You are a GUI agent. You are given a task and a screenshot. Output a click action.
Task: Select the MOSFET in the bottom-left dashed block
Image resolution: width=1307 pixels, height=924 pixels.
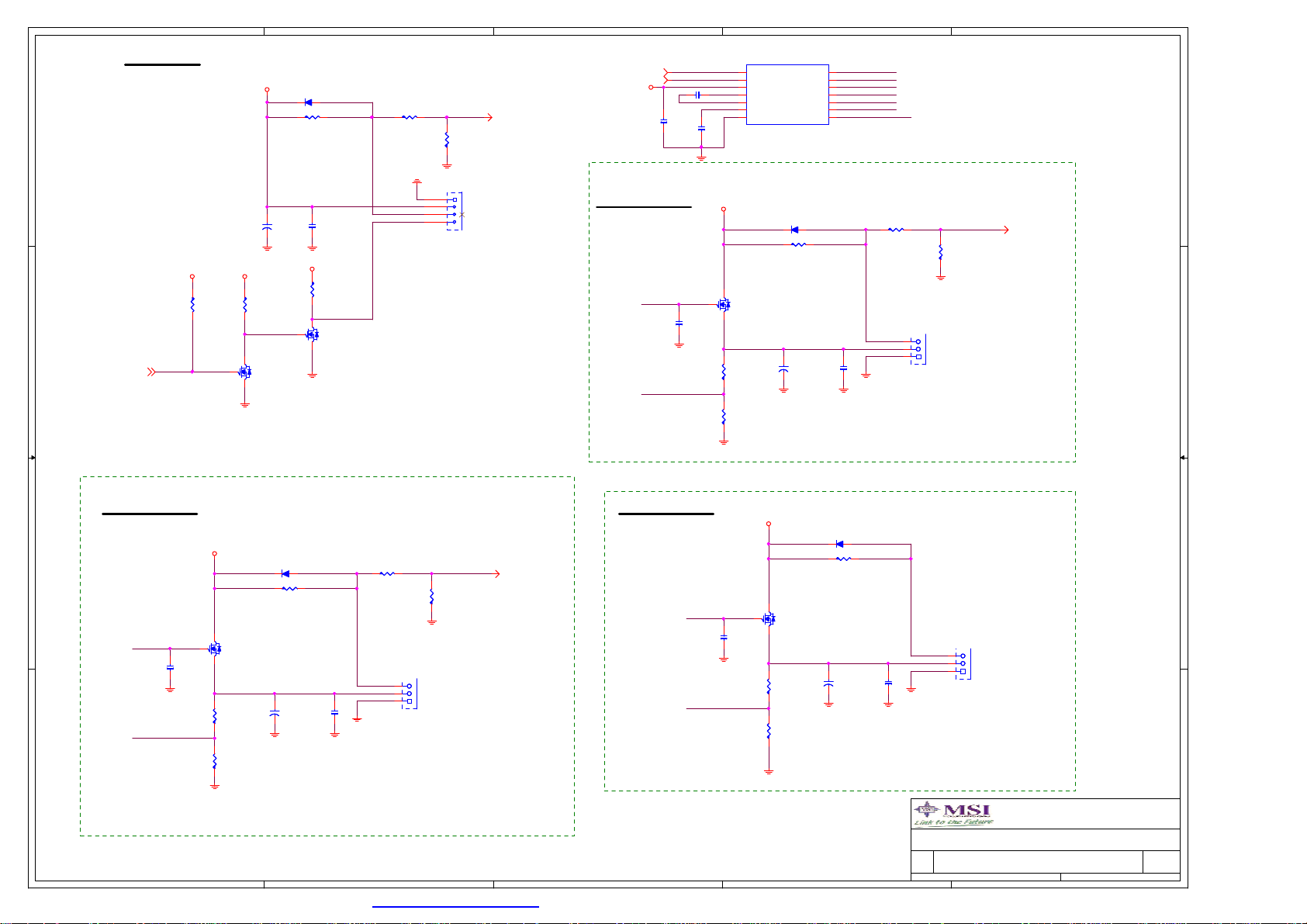coord(215,649)
